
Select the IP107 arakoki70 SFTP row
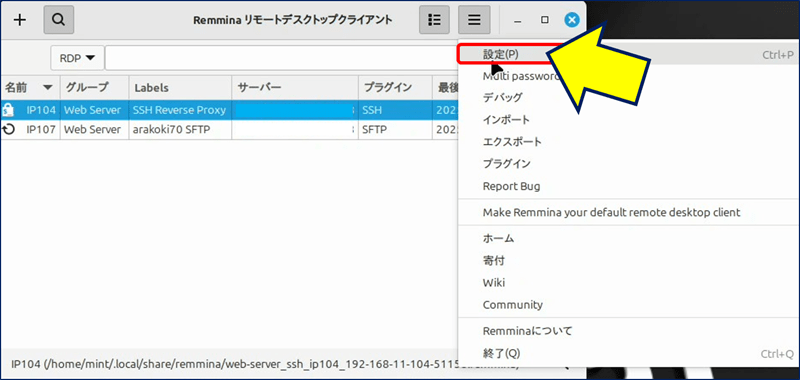[x=230, y=130]
